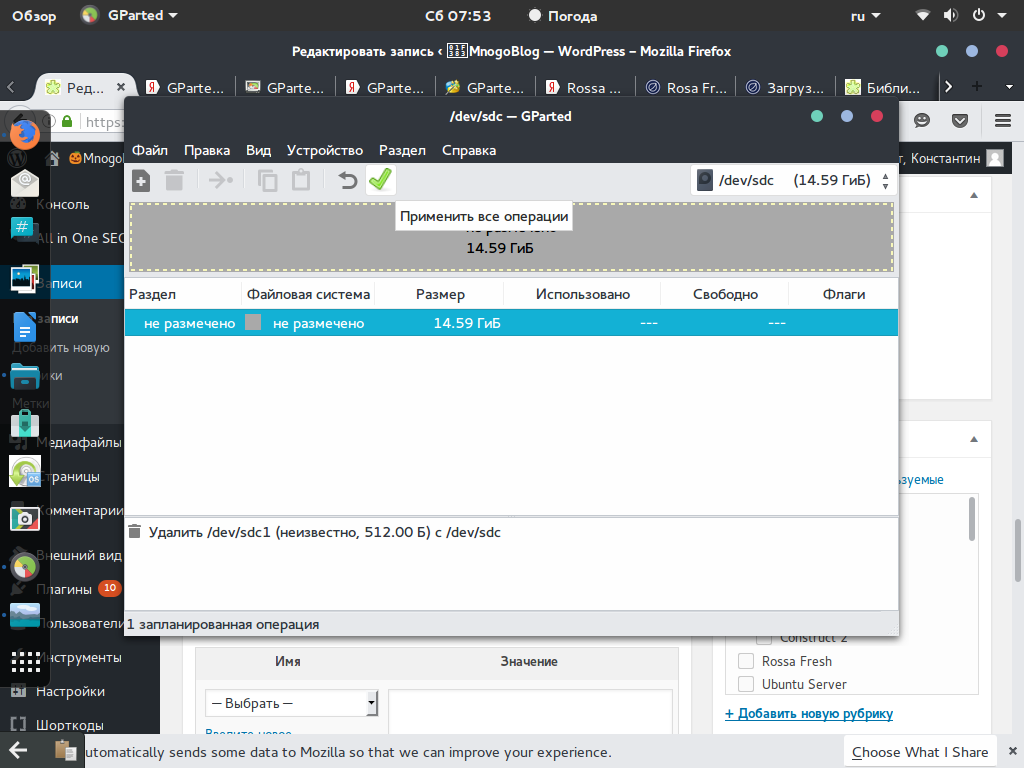The width and height of the screenshot is (1024, 768).
Task: Switch to the Библи... Firefox tab
Action: click(884, 88)
